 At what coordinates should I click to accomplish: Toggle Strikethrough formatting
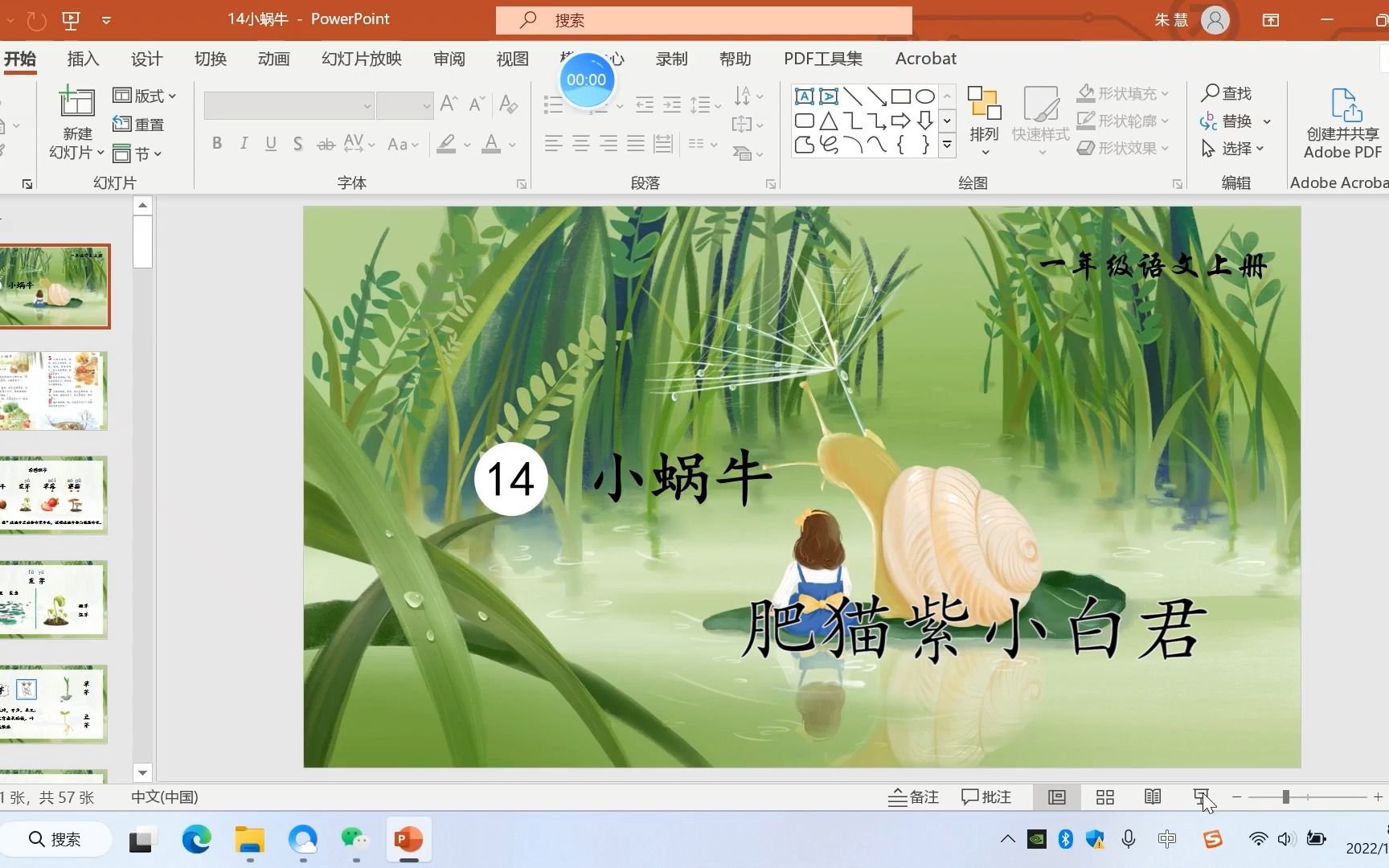point(326,145)
